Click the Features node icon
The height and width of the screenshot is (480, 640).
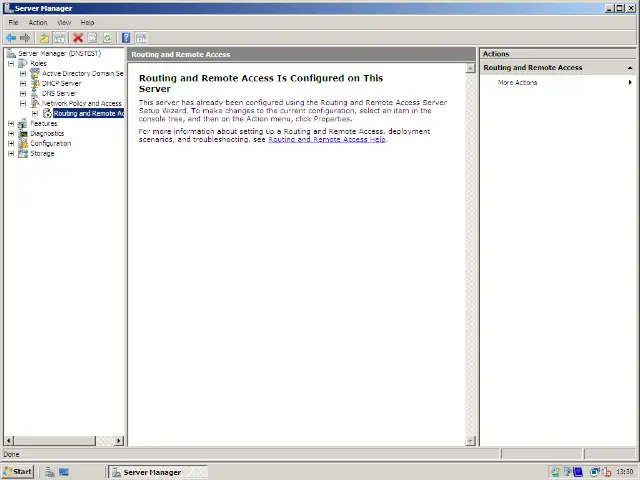pos(23,123)
